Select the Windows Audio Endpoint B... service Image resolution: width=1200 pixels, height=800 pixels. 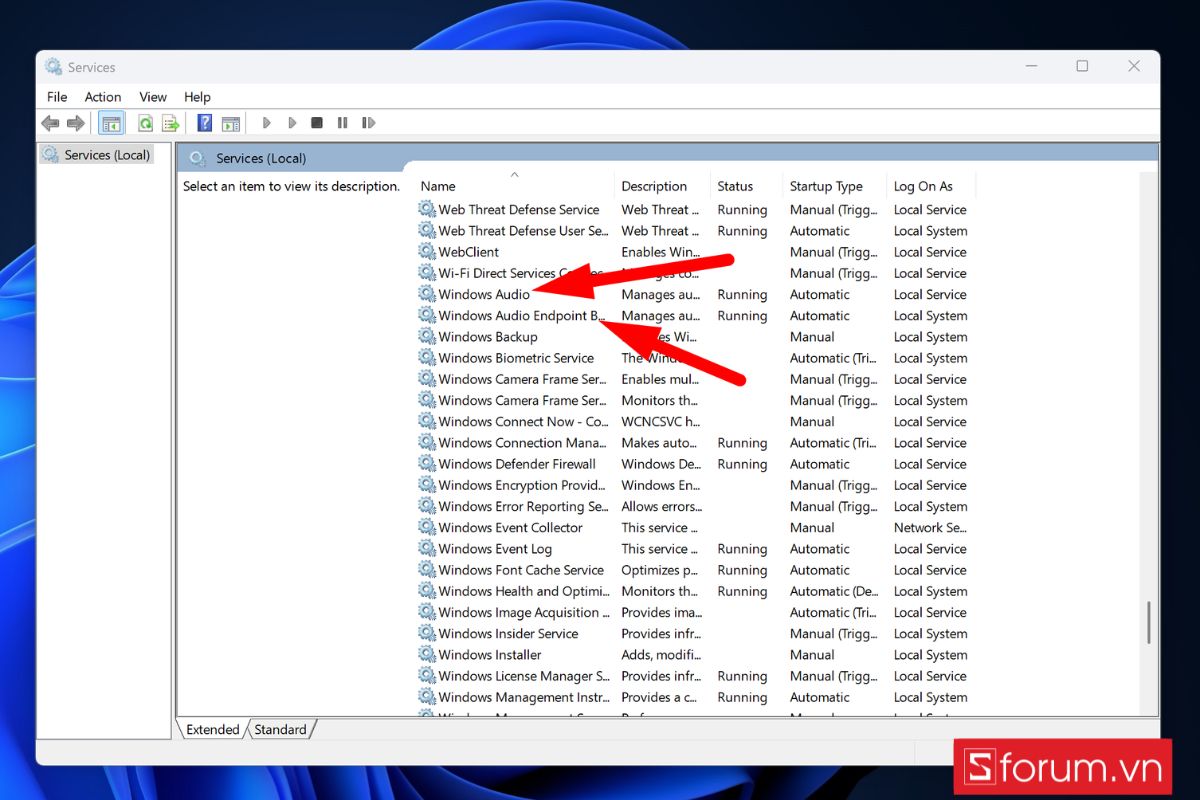[x=522, y=316]
